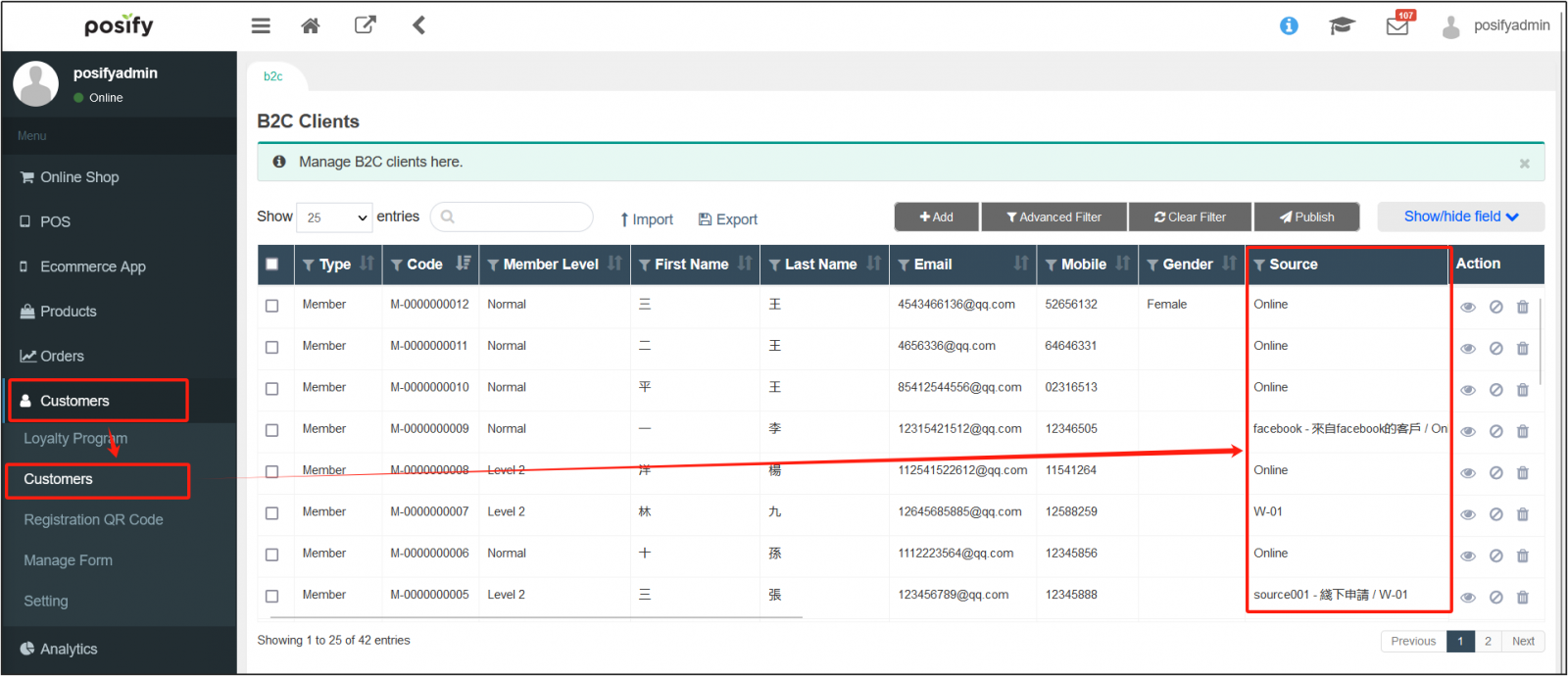Image resolution: width=1568 pixels, height=676 pixels.
Task: Block member M-0000000011 using ban icon
Action: (x=1496, y=348)
